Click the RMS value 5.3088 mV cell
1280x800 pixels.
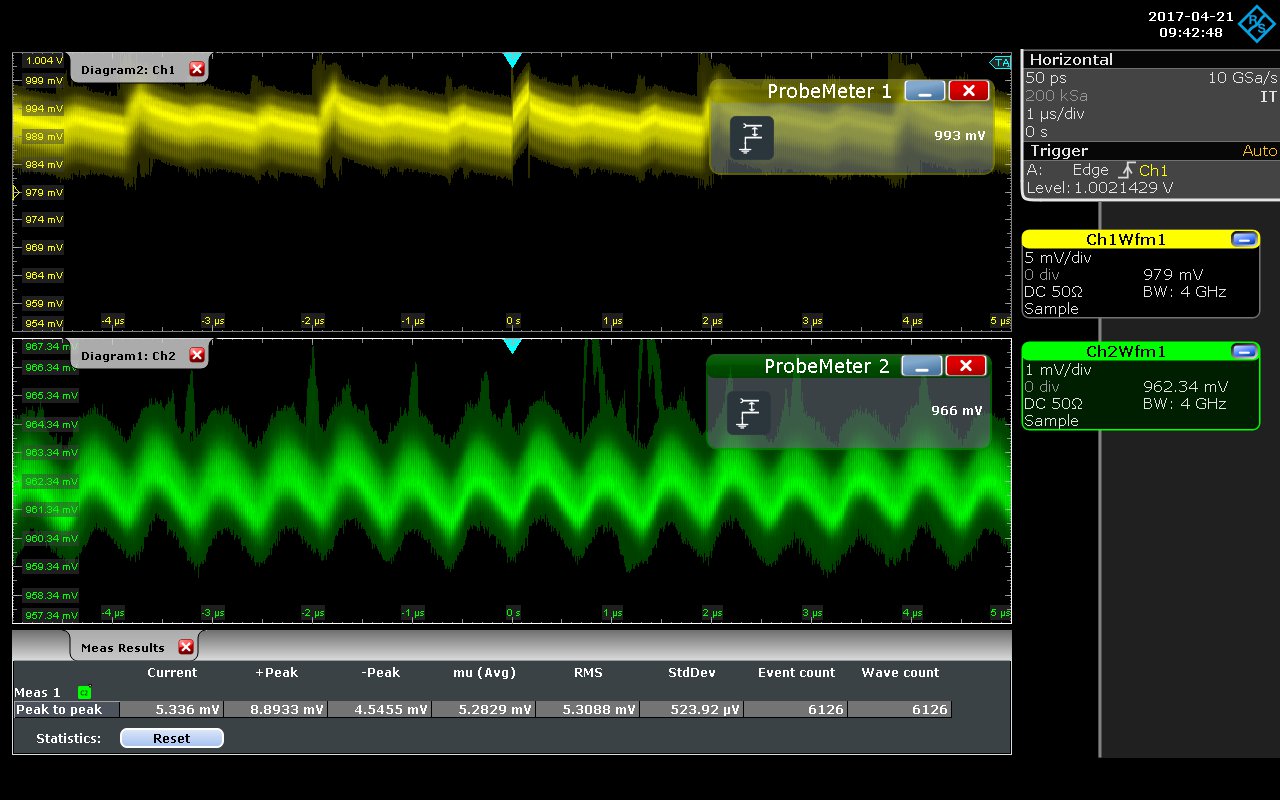[x=587, y=710]
